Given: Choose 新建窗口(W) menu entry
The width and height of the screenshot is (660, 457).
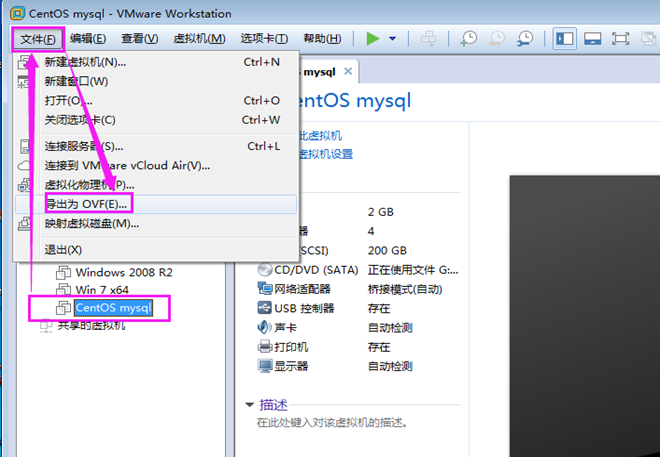Looking at the screenshot, I should 157,81.
